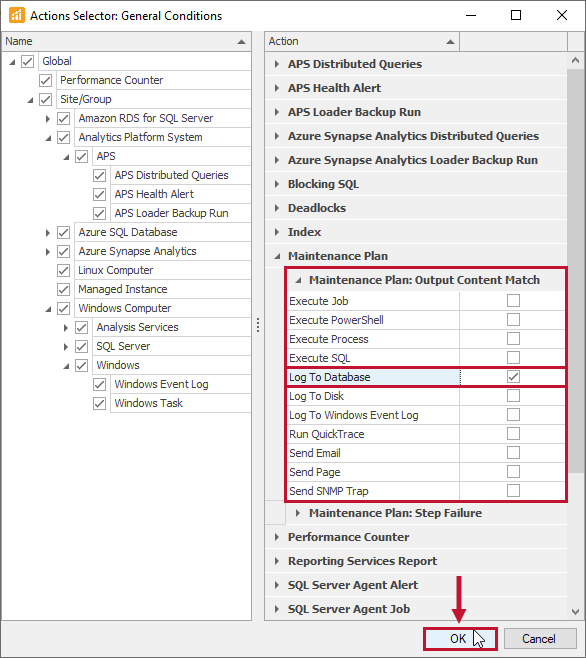
Task: Click the Action pane vertical scrollbar thumb
Action: point(576,271)
